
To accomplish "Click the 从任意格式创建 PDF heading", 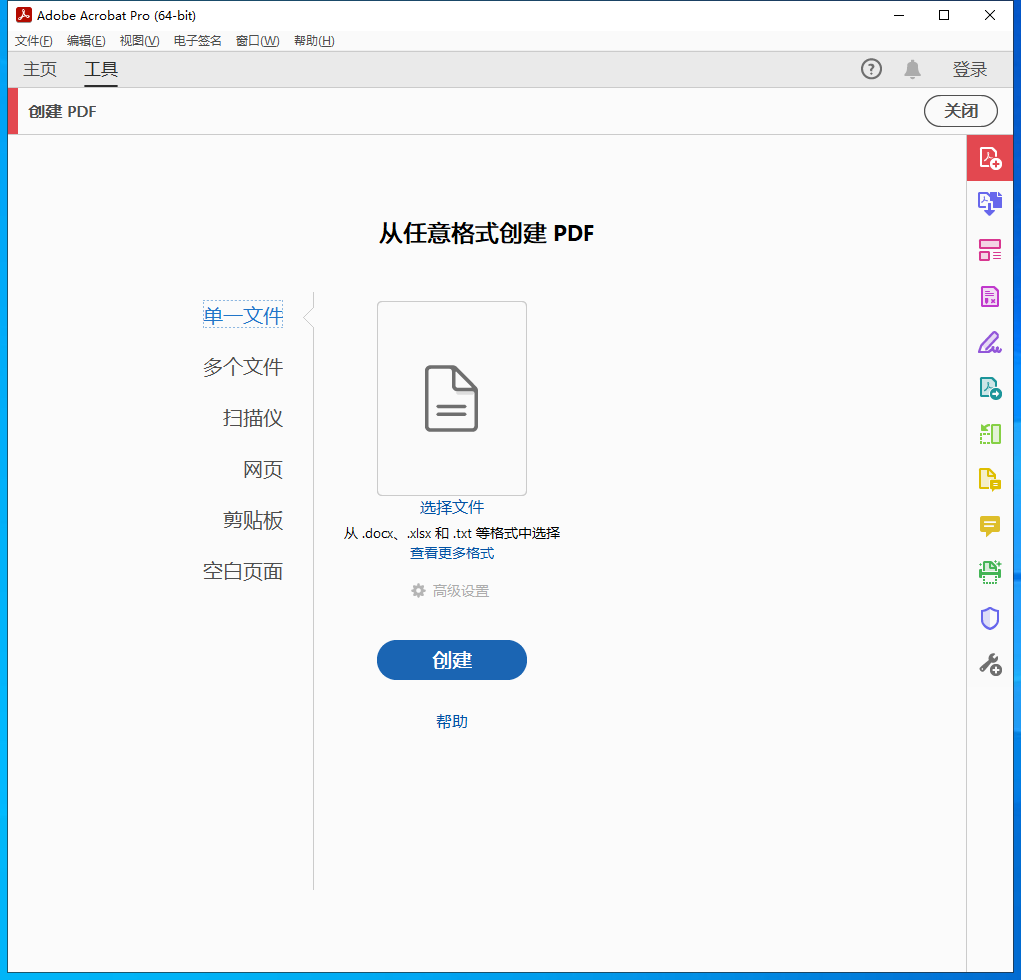I will click(x=486, y=233).
